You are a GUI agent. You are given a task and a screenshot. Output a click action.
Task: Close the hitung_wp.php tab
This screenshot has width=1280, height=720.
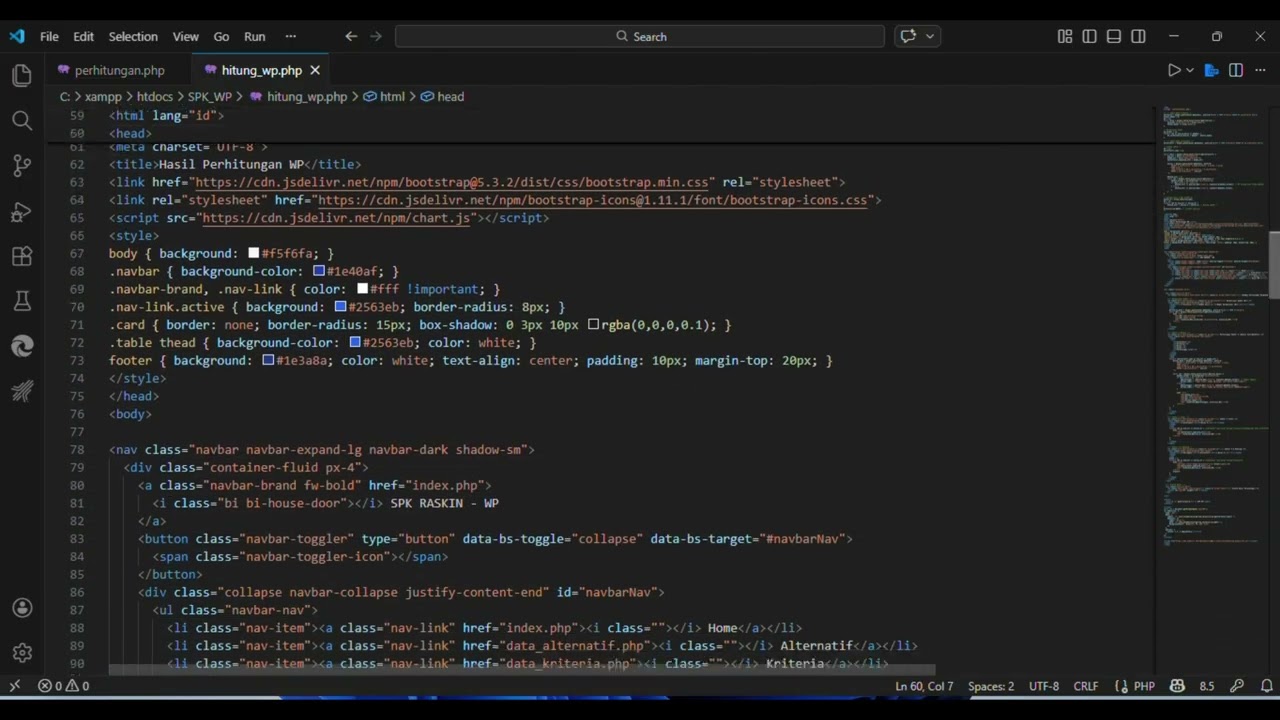point(314,70)
